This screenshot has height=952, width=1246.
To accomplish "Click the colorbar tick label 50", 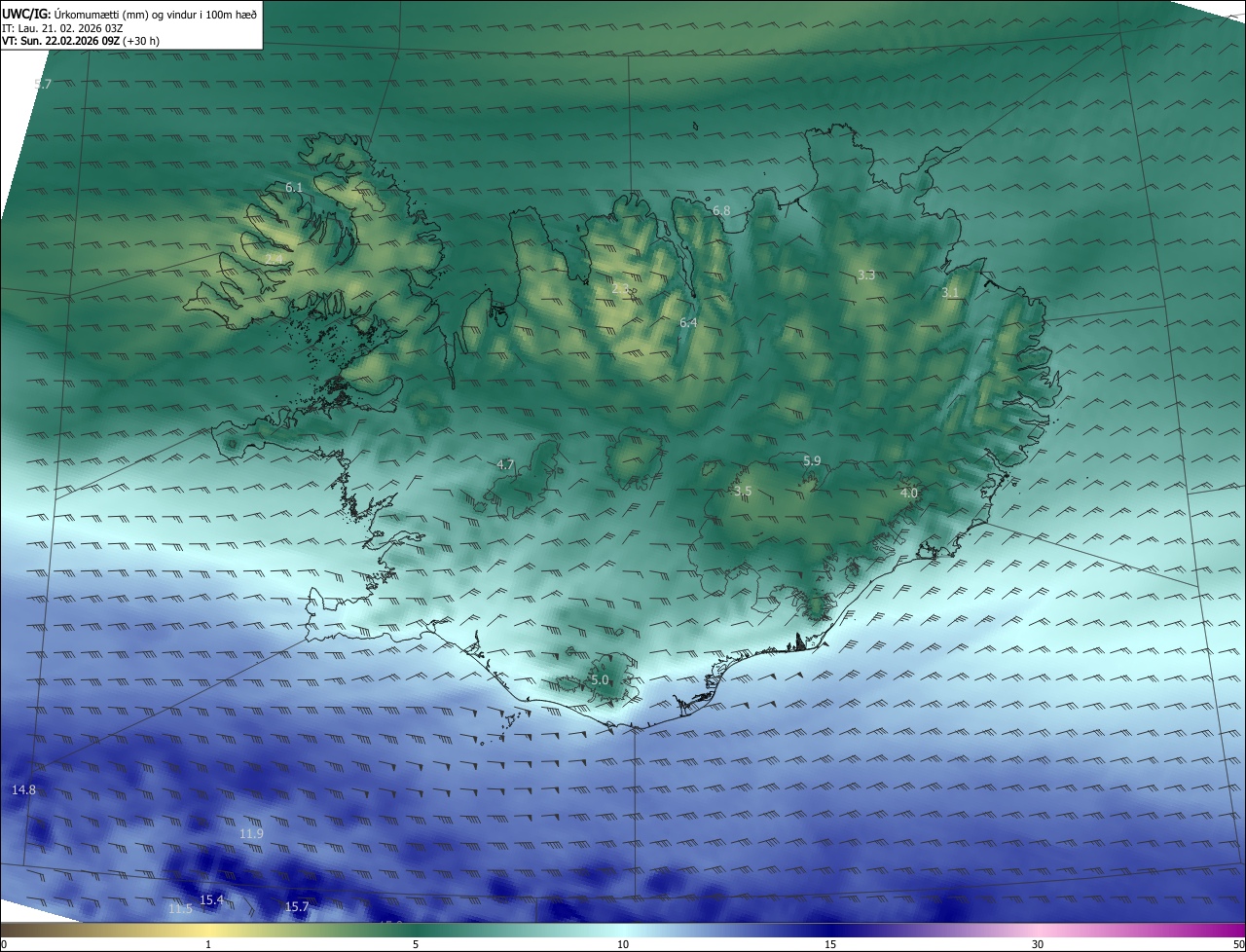I will [x=1238, y=944].
